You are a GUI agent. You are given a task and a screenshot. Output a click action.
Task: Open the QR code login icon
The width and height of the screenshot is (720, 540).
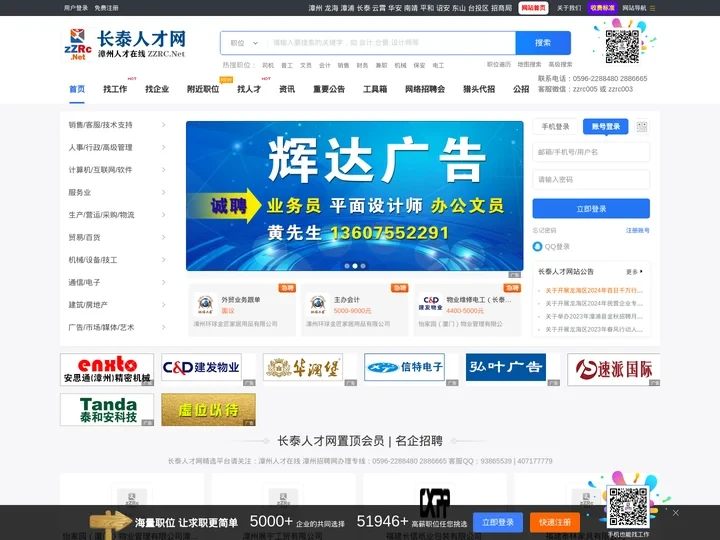641,127
